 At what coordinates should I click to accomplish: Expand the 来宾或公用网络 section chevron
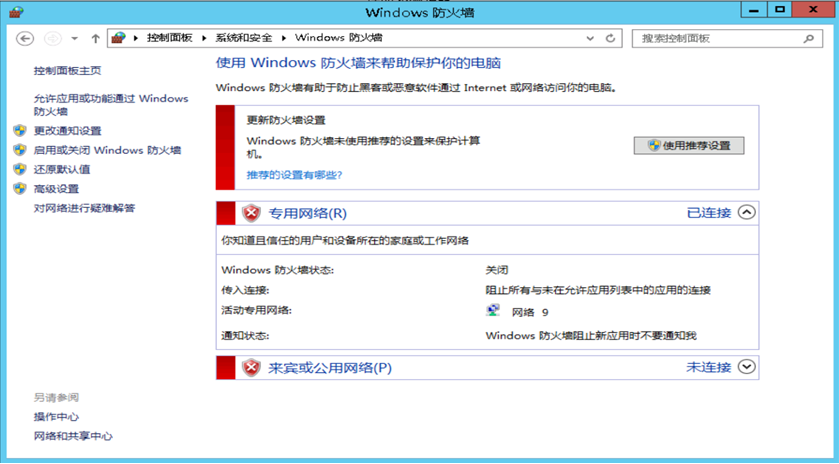(x=746, y=367)
